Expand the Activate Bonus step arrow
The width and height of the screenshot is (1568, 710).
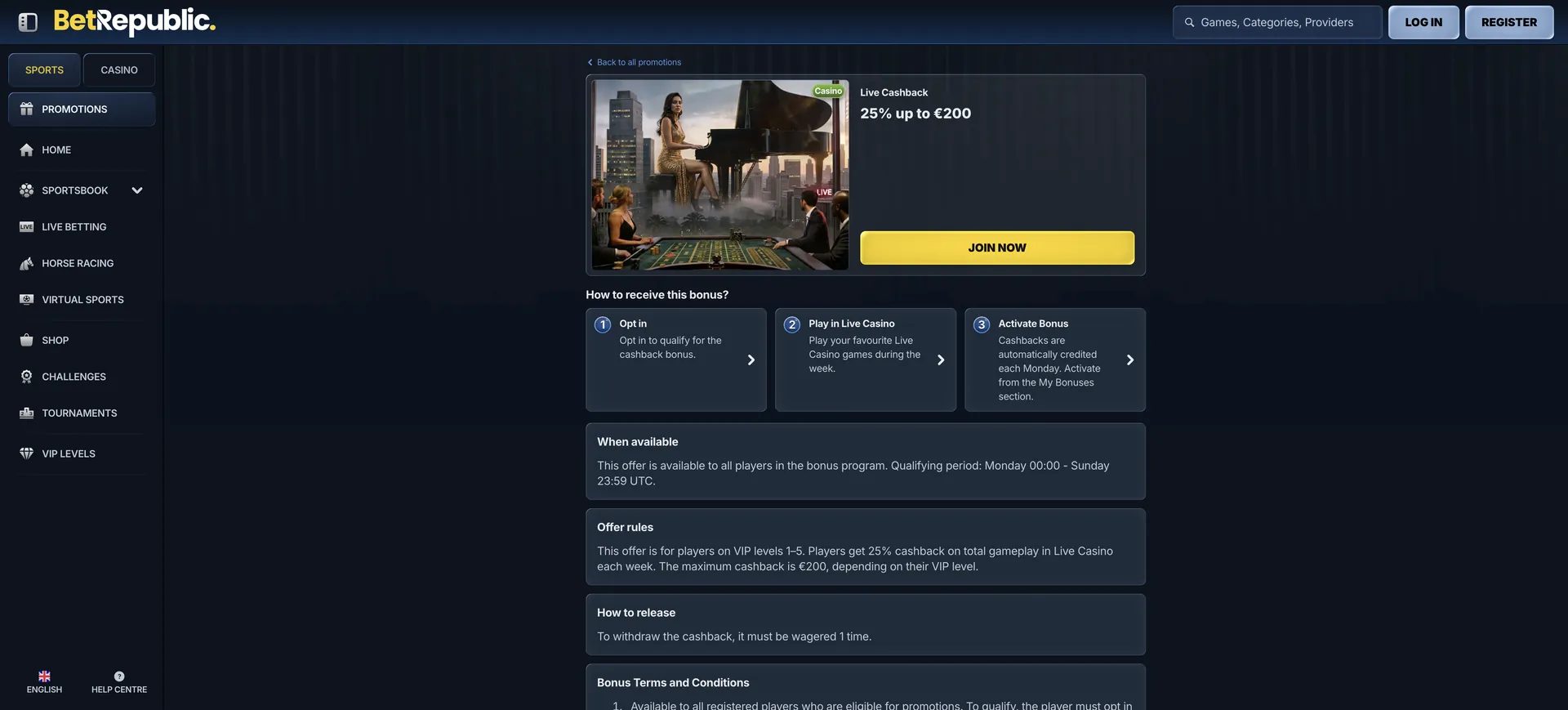[x=1130, y=359]
